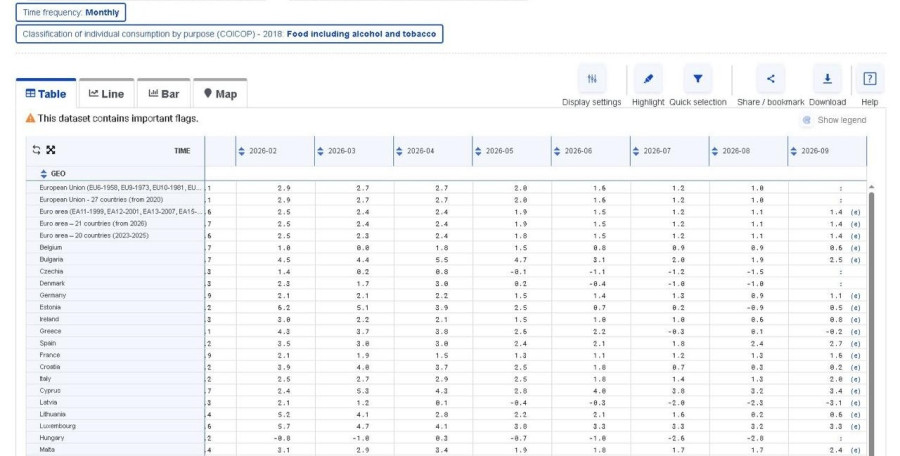Select the Denmark row label
The width and height of the screenshot is (900, 456).
point(52,284)
